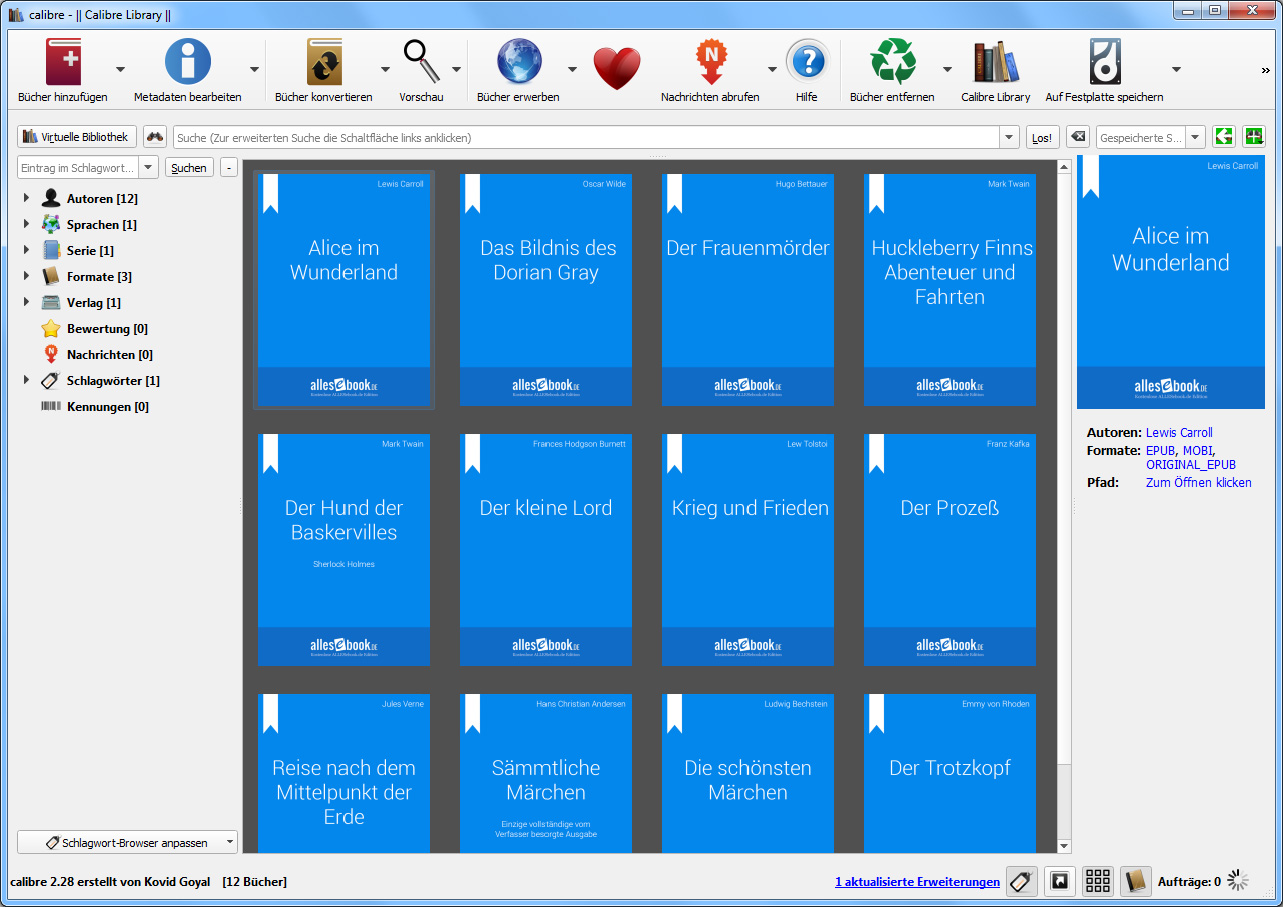Screen dimensions: 1283x907
Task: Click the spinning jobs indicator icon
Action: pyautogui.click(x=1238, y=881)
